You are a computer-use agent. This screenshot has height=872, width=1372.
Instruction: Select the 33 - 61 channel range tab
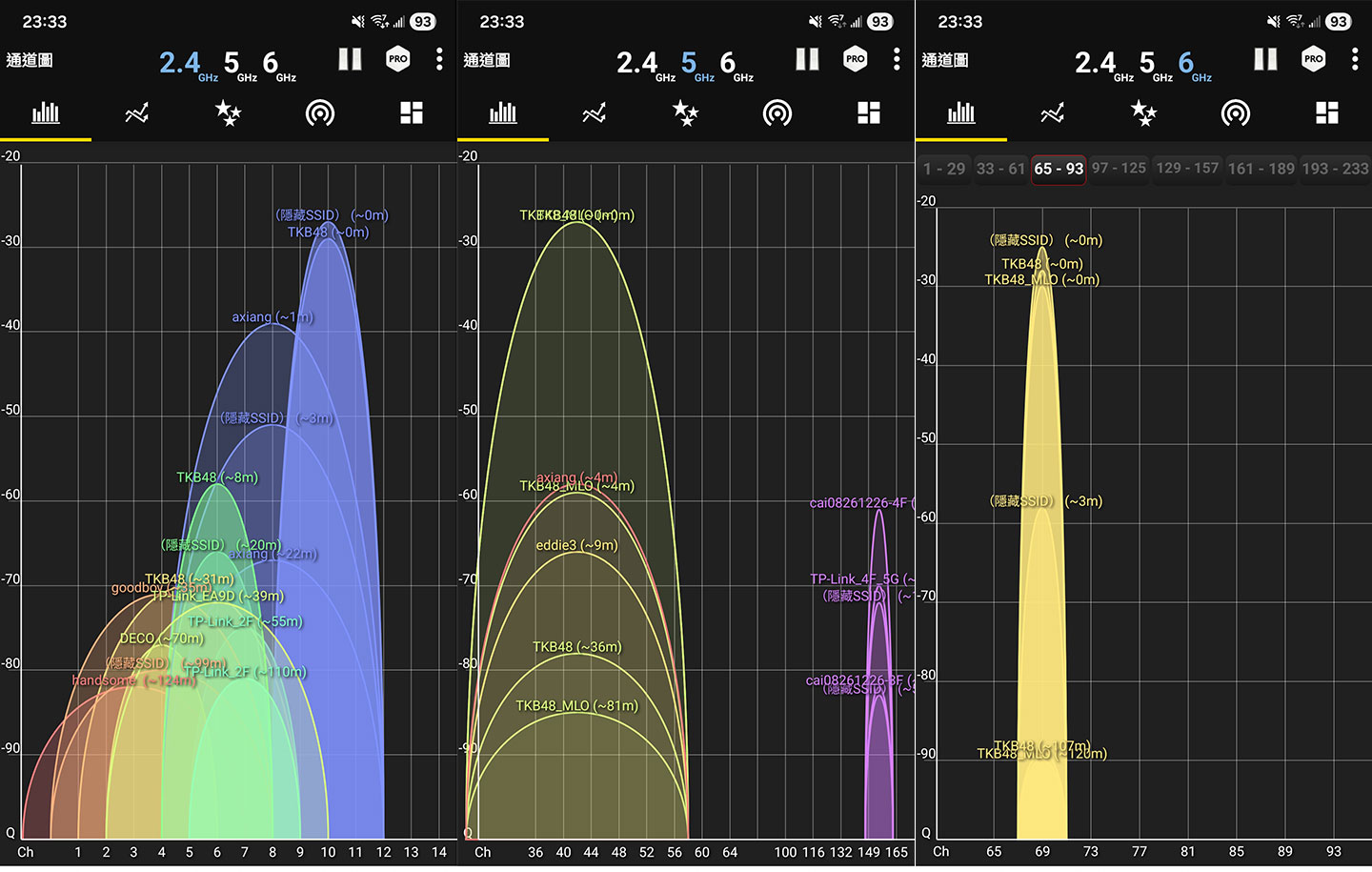point(1000,169)
